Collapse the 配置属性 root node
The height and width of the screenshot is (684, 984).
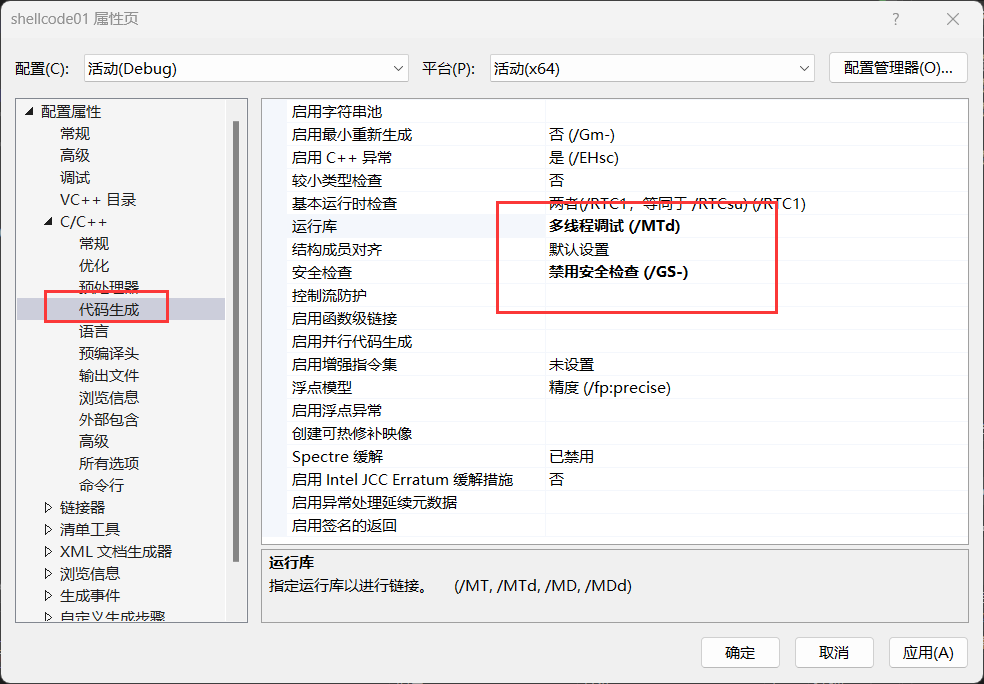tap(30, 111)
